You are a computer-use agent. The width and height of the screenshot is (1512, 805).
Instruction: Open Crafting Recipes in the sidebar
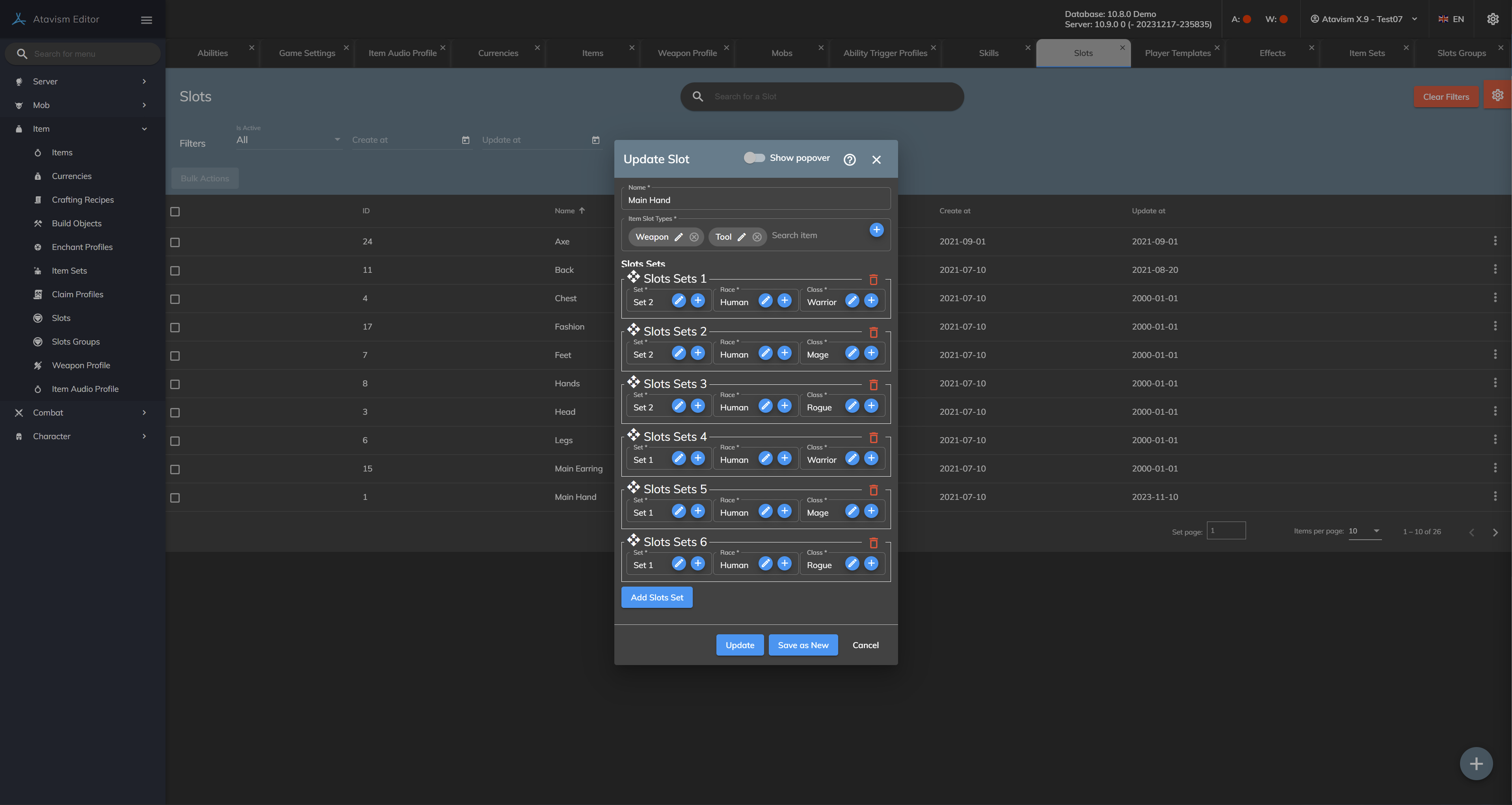click(83, 200)
